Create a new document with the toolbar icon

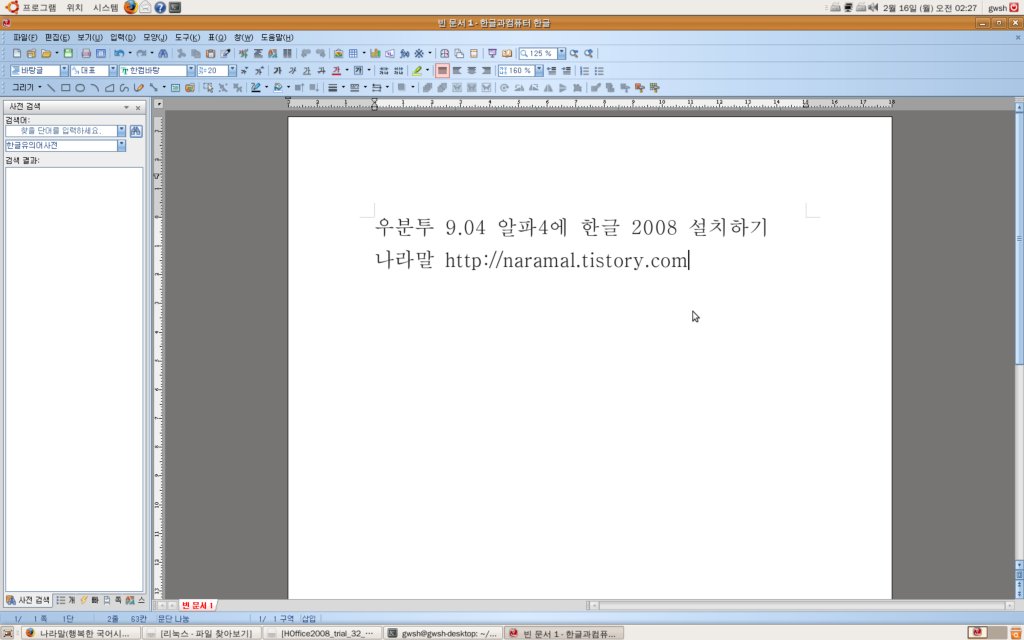click(17, 54)
